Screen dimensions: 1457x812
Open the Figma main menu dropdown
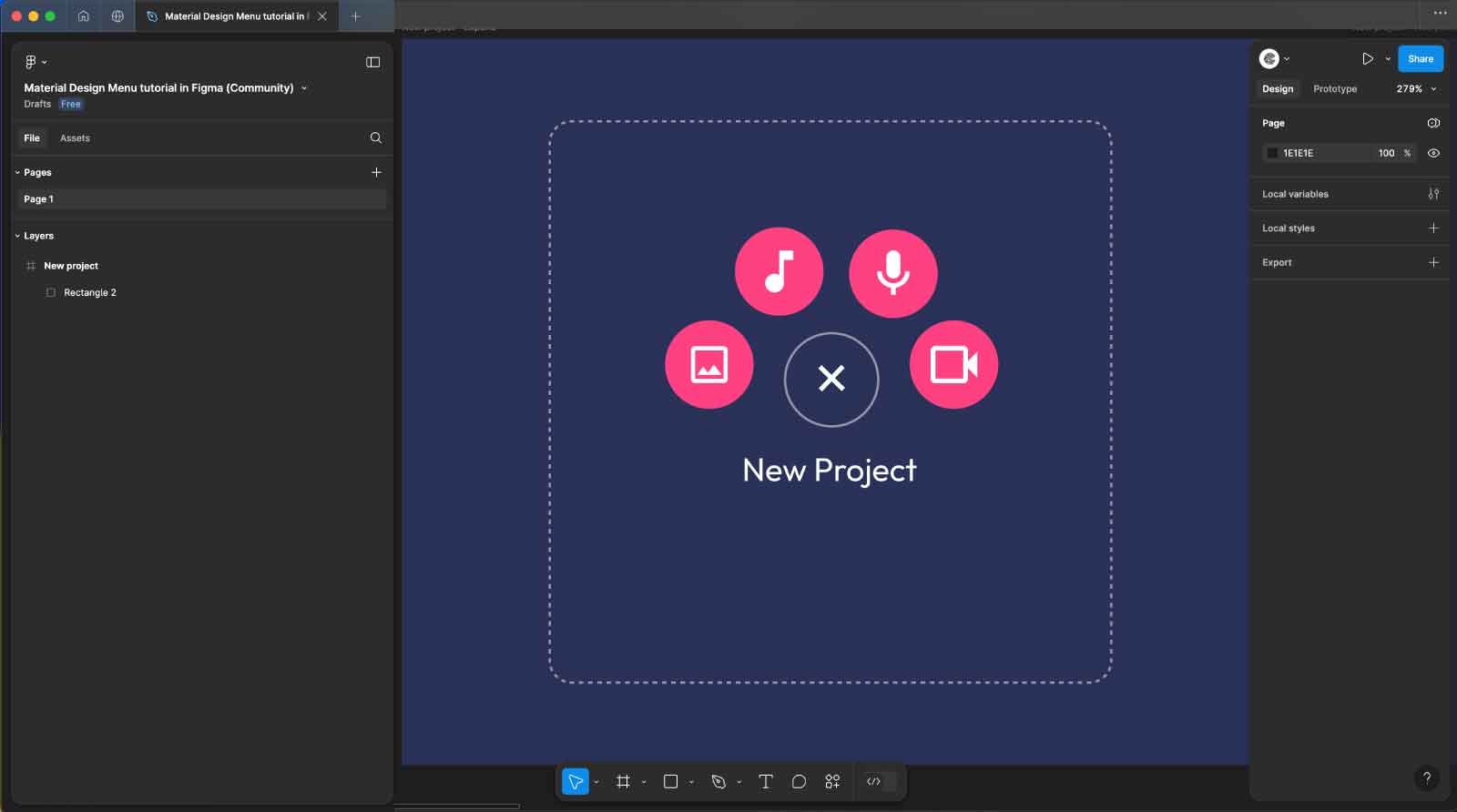35,62
